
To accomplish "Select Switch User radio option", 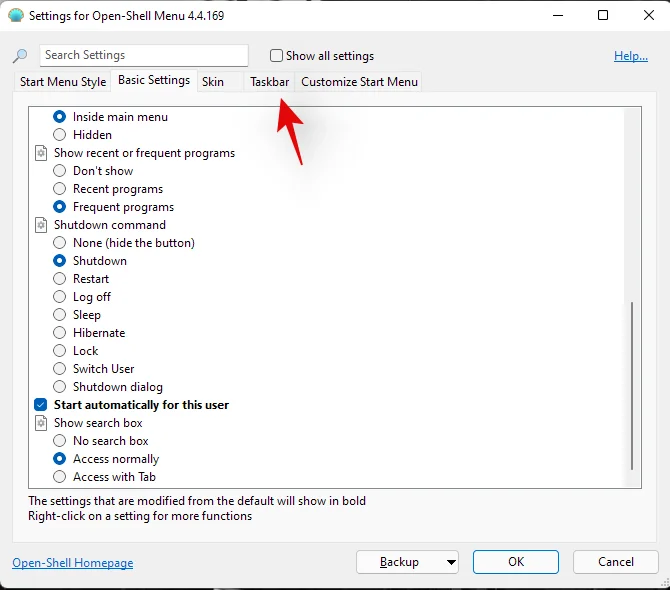I will click(x=59, y=369).
